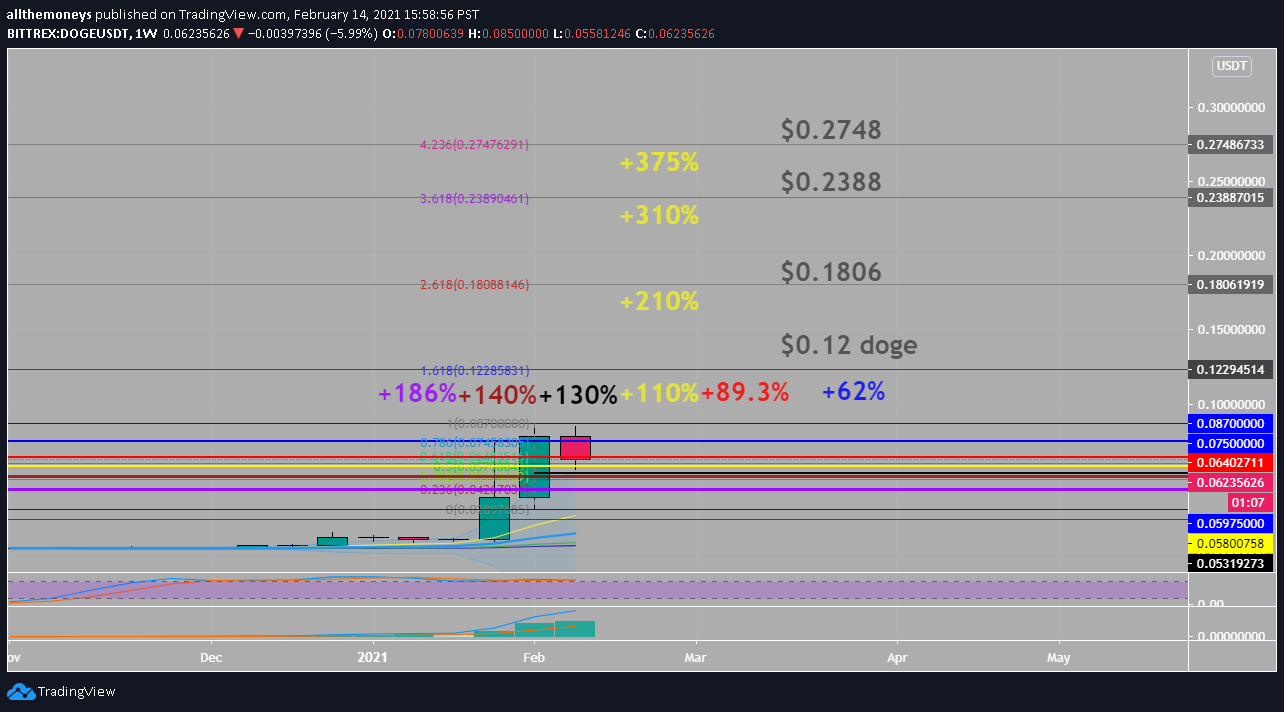Click the 3.618(0.23890461) Fibonacci label
The width and height of the screenshot is (1284, 712).
[474, 199]
